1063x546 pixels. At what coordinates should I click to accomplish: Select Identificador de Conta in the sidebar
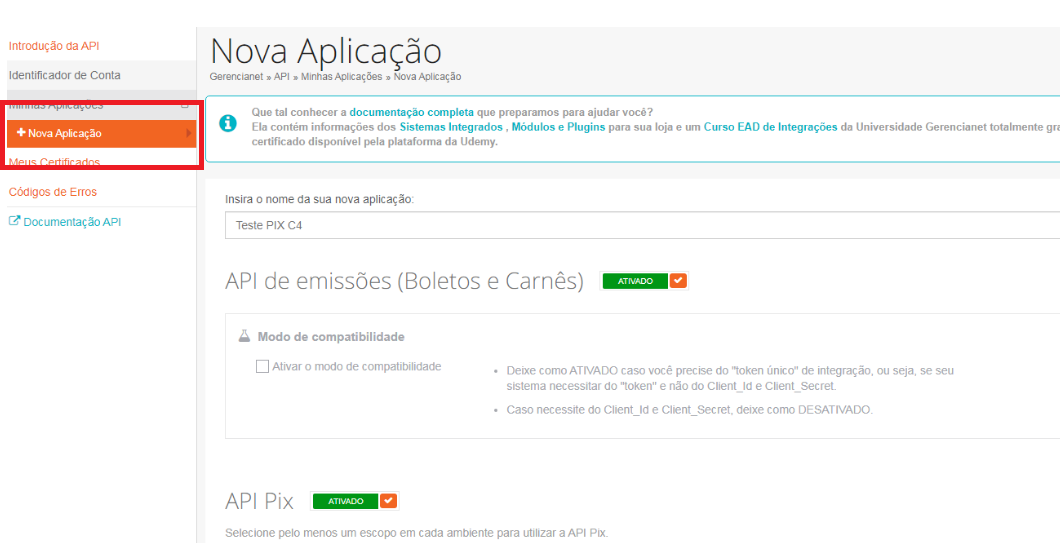[x=64, y=75]
